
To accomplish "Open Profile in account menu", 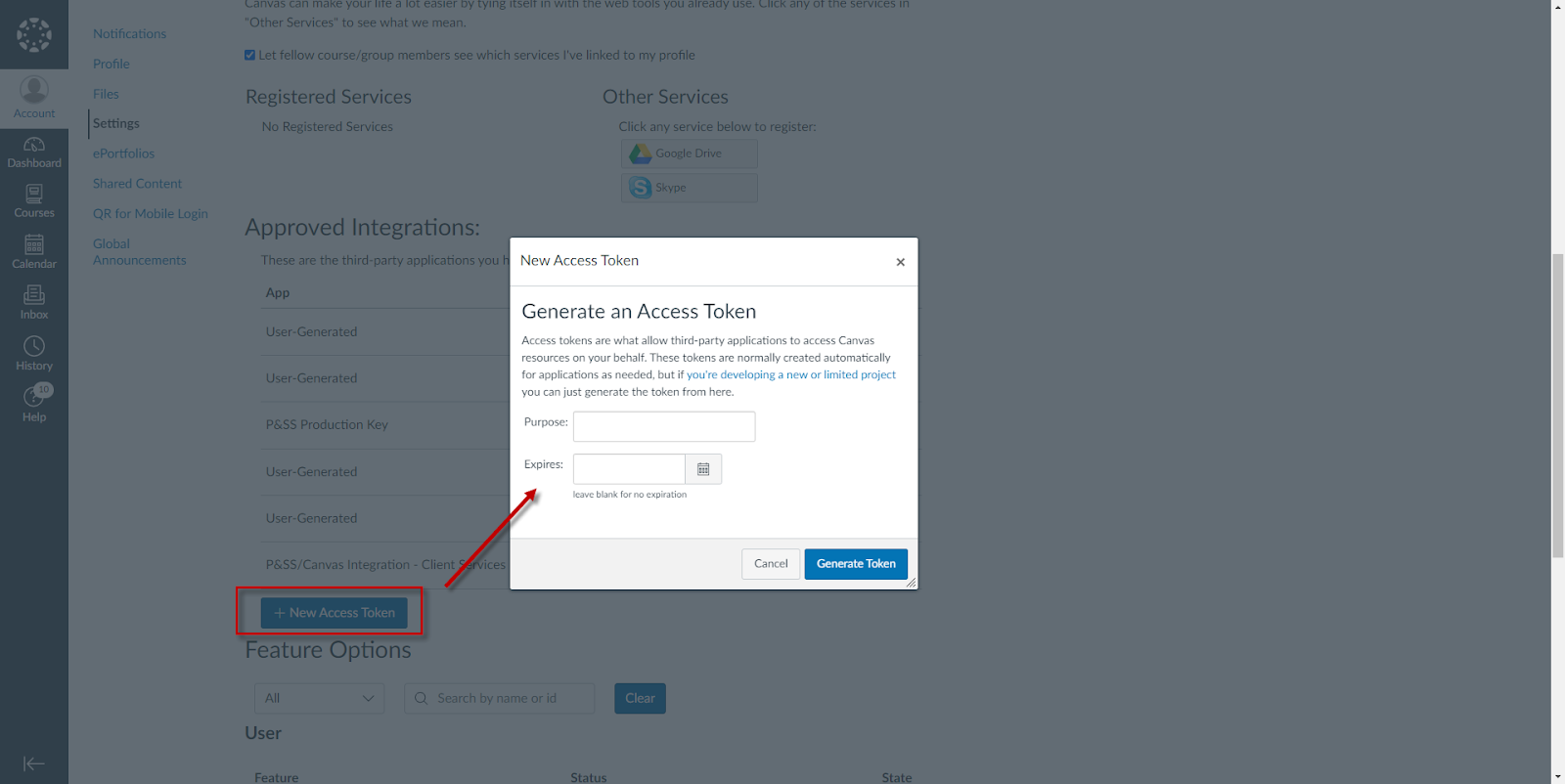I will [x=112, y=64].
